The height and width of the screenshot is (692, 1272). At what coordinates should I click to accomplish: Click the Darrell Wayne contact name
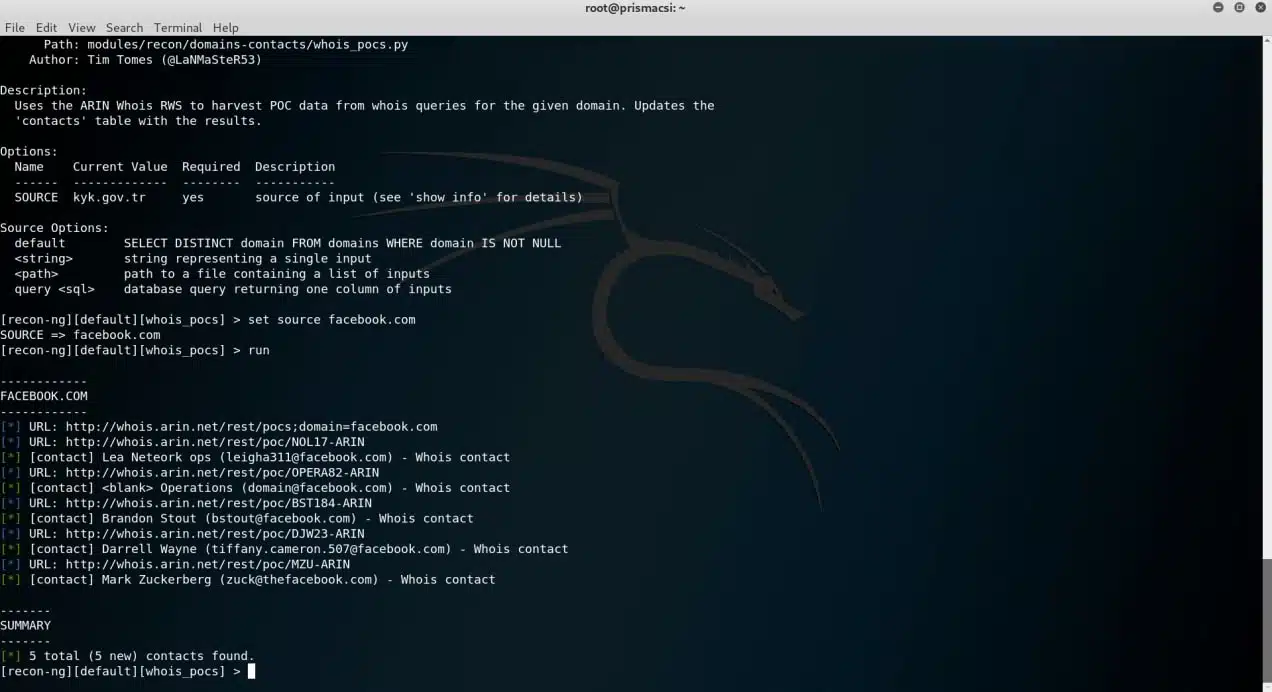(150, 549)
